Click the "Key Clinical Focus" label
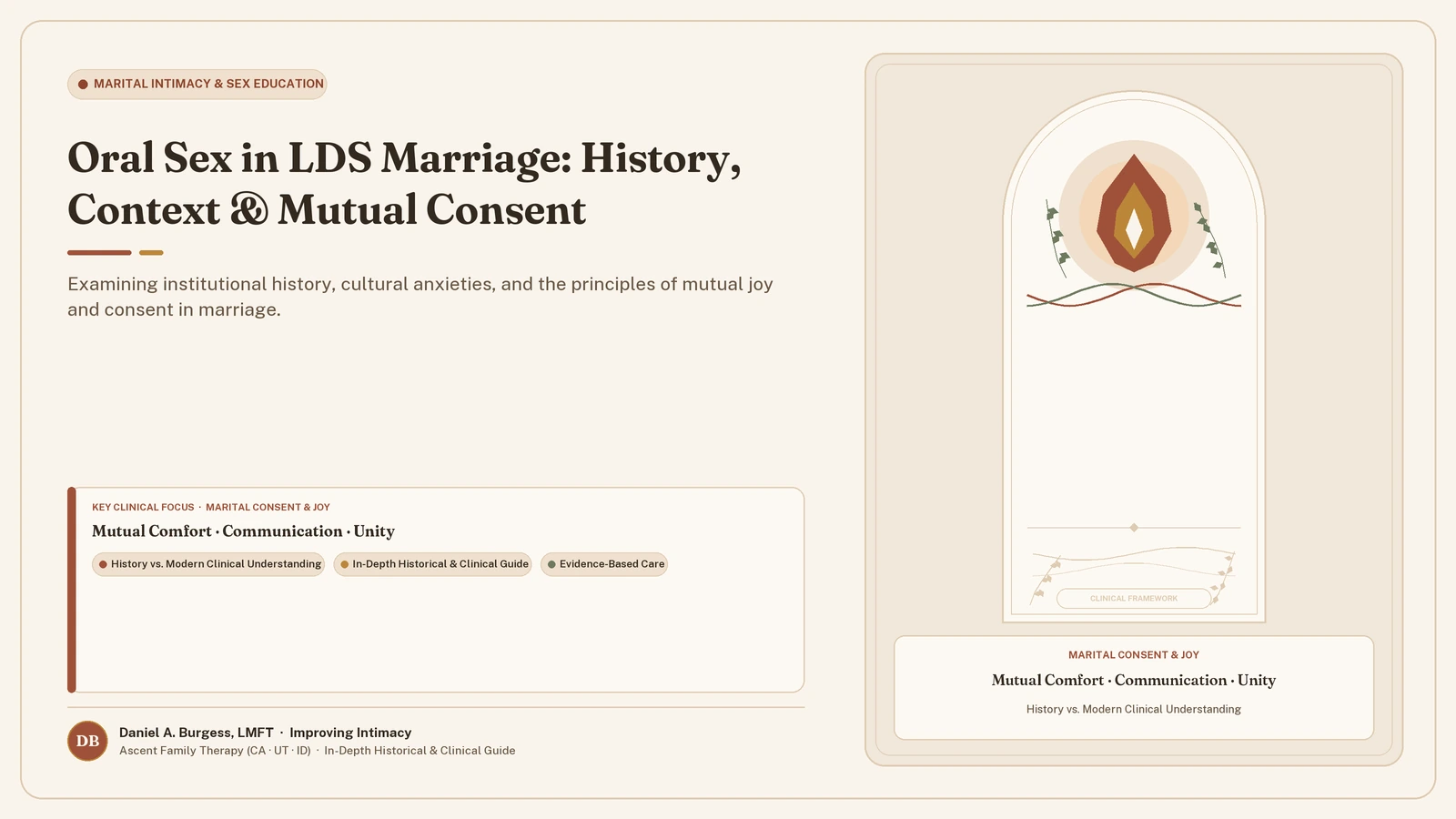 tap(143, 508)
